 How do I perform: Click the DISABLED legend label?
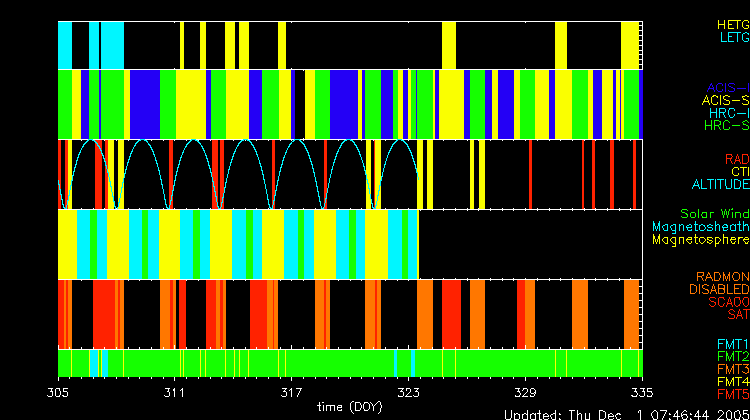point(717,290)
